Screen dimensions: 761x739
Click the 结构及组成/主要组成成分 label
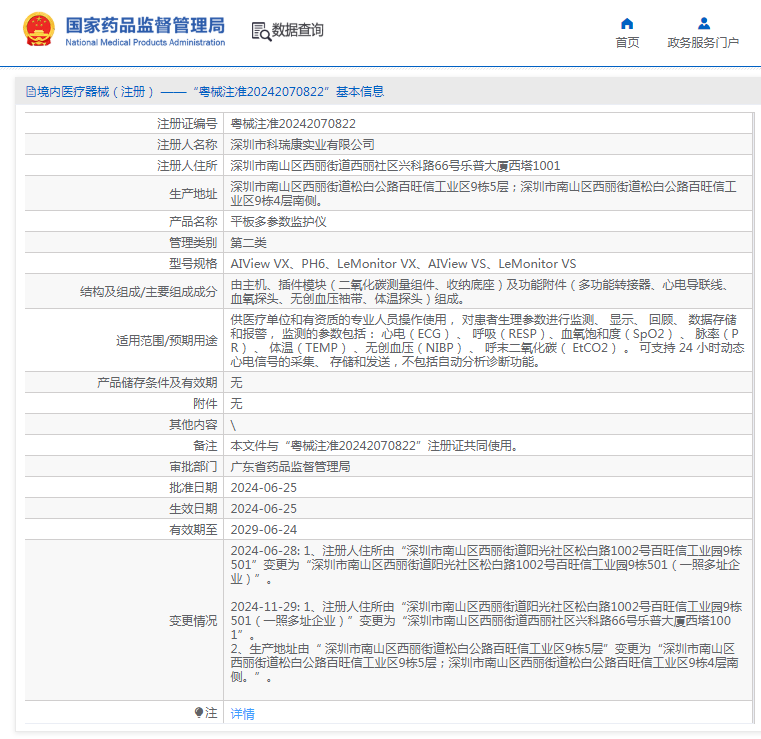(149, 292)
